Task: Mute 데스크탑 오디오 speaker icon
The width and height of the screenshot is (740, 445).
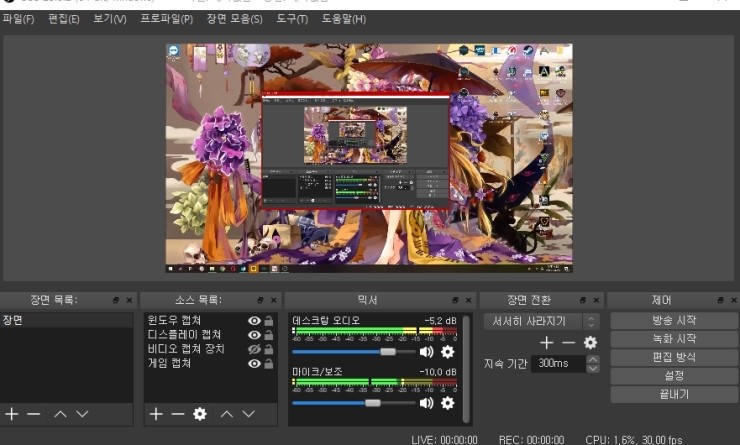Action: coord(427,352)
